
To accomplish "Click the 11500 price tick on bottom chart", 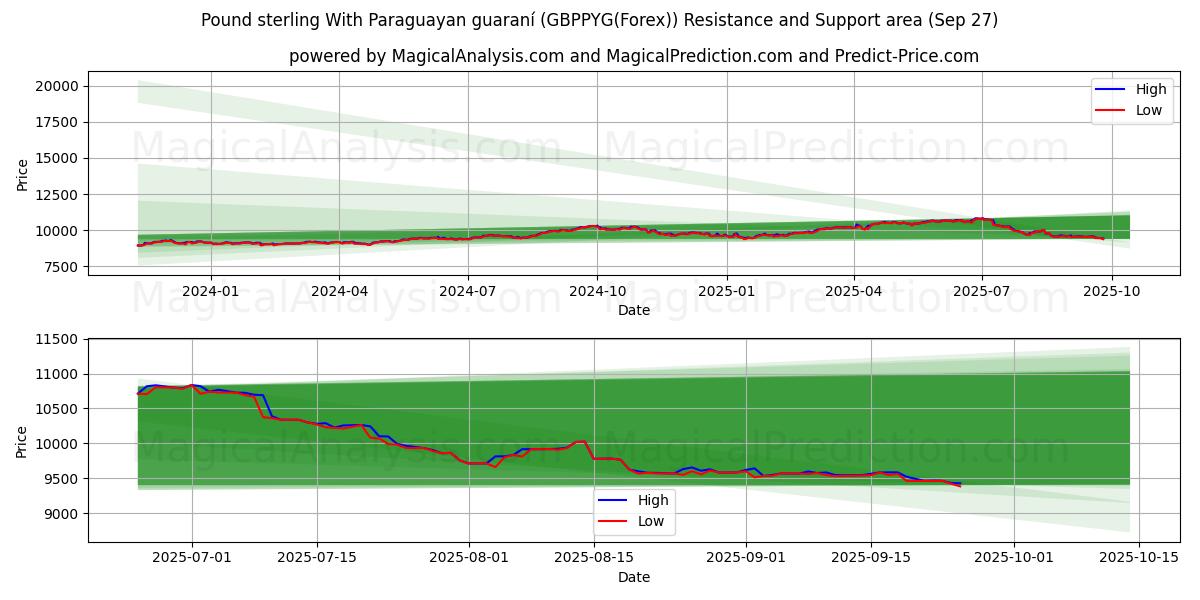I will [x=56, y=340].
